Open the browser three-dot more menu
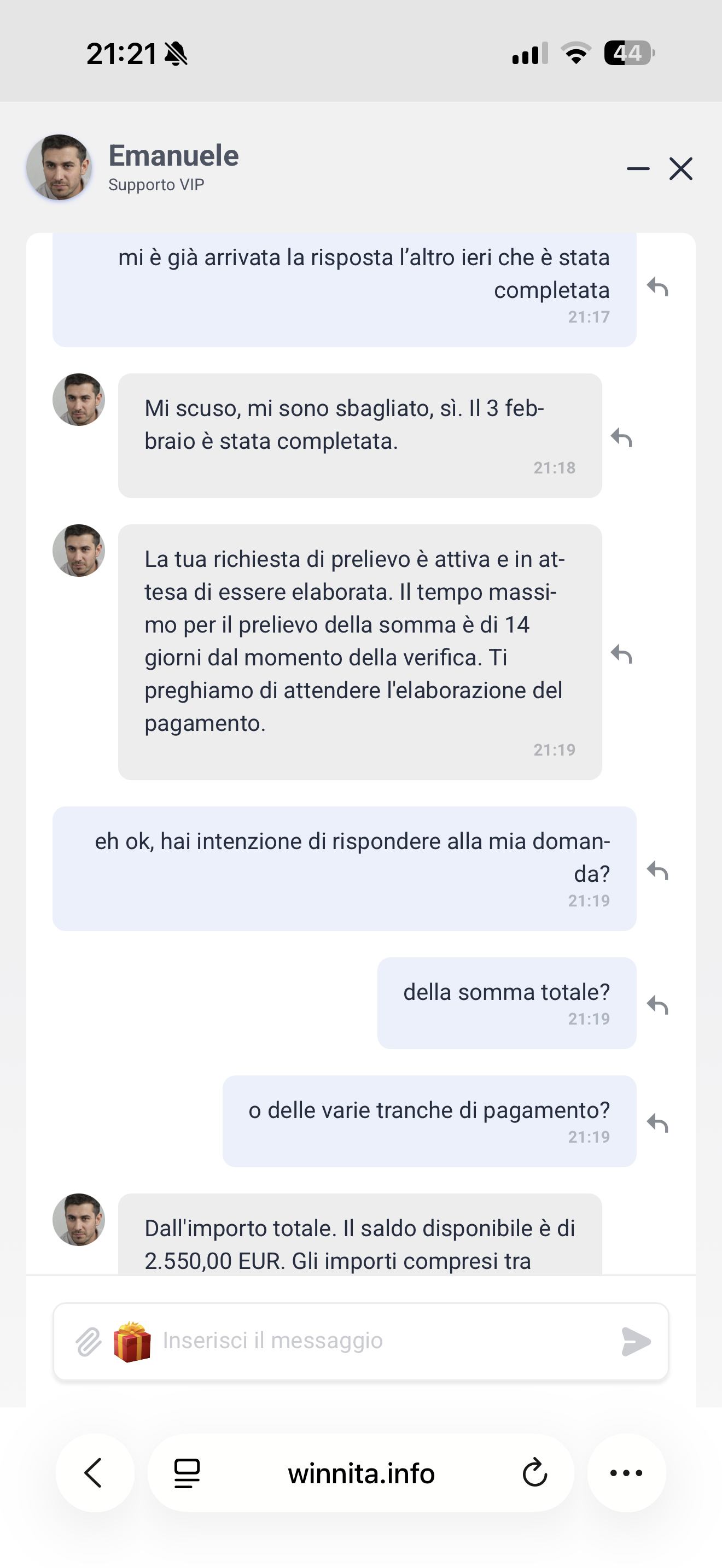Screen dimensions: 722x1568 point(626,1473)
